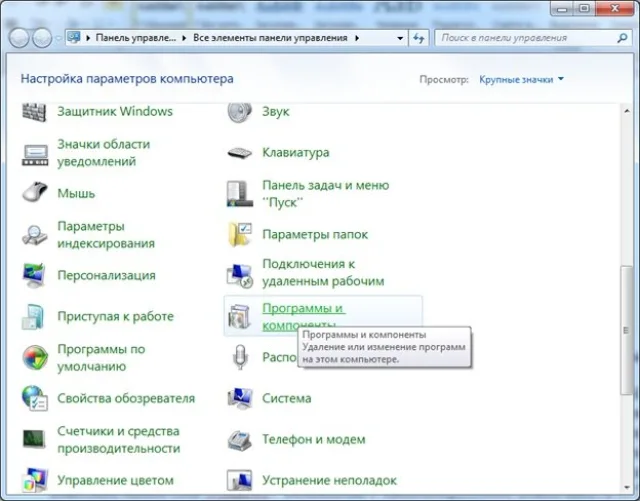Open the taskbar and Start menu icon

pos(238,194)
